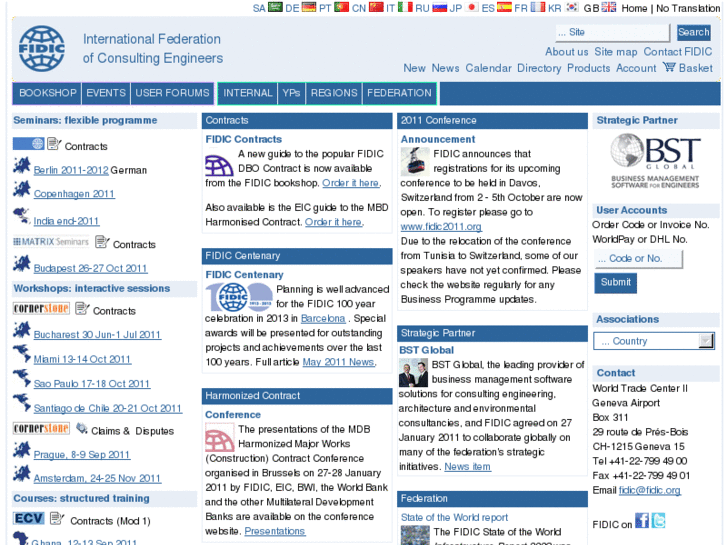This screenshot has width=727, height=545.
Task: Open the Barcelona centenary link
Action: pyautogui.click(x=323, y=319)
